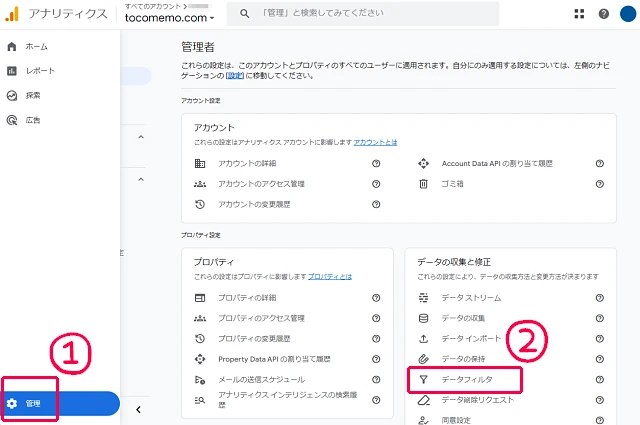Follow the 設定 link in the description

(x=235, y=76)
